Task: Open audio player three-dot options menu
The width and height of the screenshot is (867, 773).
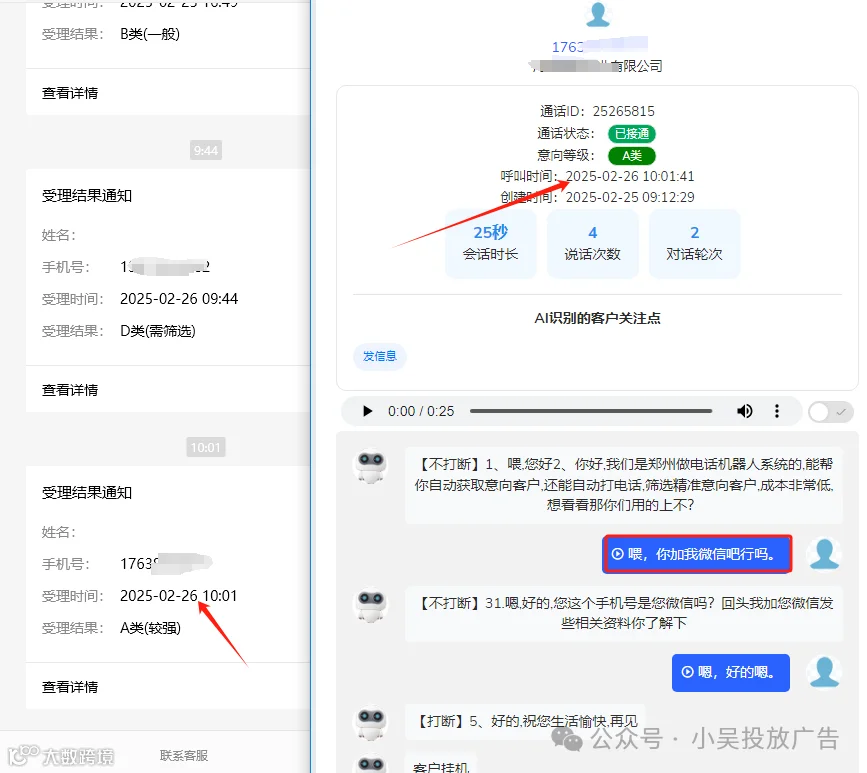Action: coord(777,411)
